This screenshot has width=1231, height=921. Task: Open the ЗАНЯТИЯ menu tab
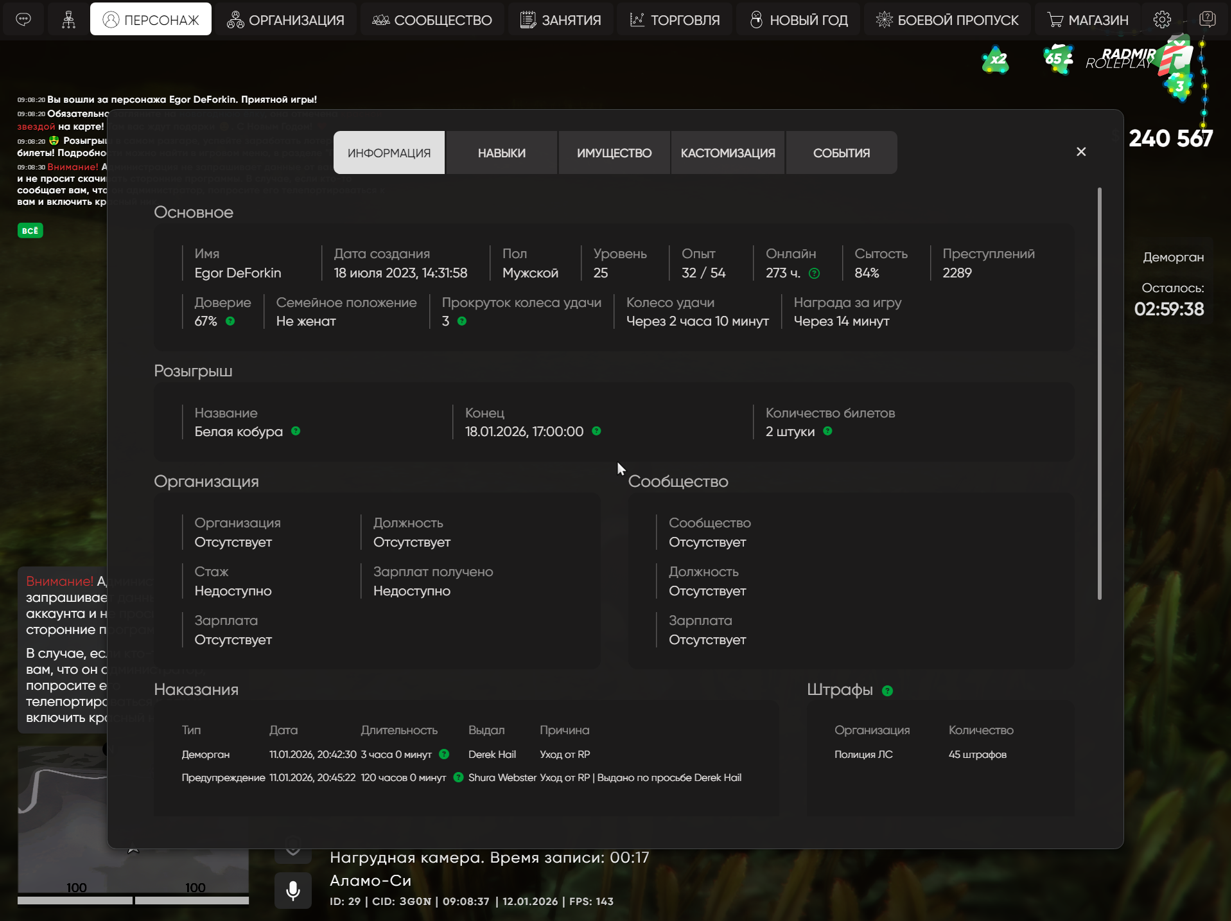pos(560,19)
